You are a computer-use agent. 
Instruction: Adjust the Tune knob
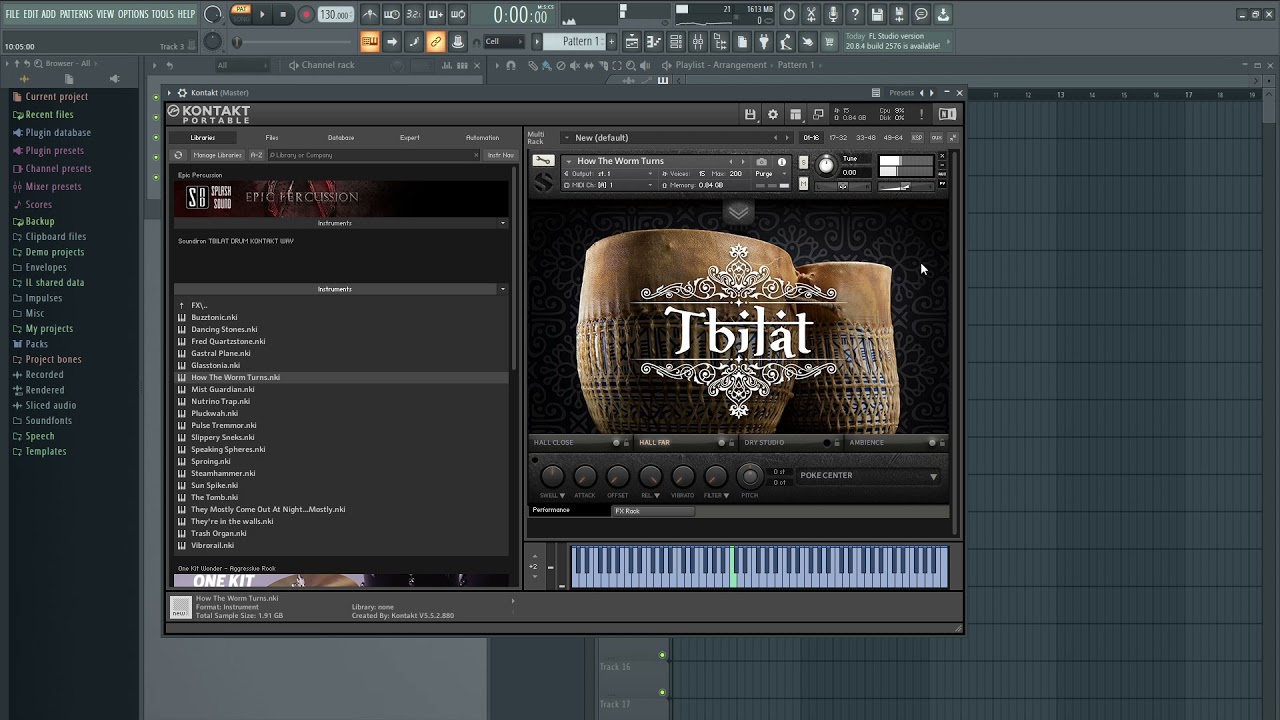click(826, 166)
